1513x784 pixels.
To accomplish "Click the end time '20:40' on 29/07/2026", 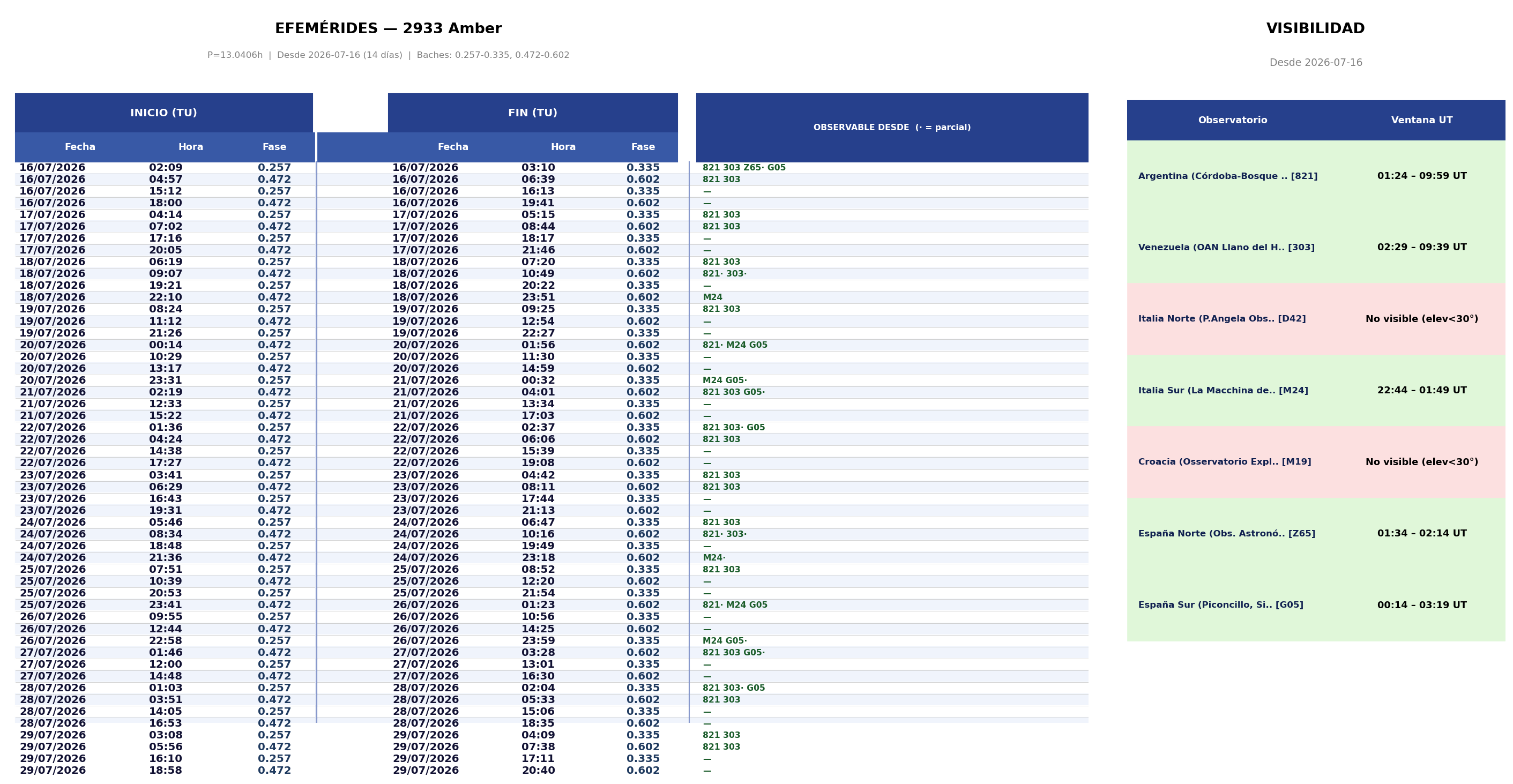I will pyautogui.click(x=538, y=771).
